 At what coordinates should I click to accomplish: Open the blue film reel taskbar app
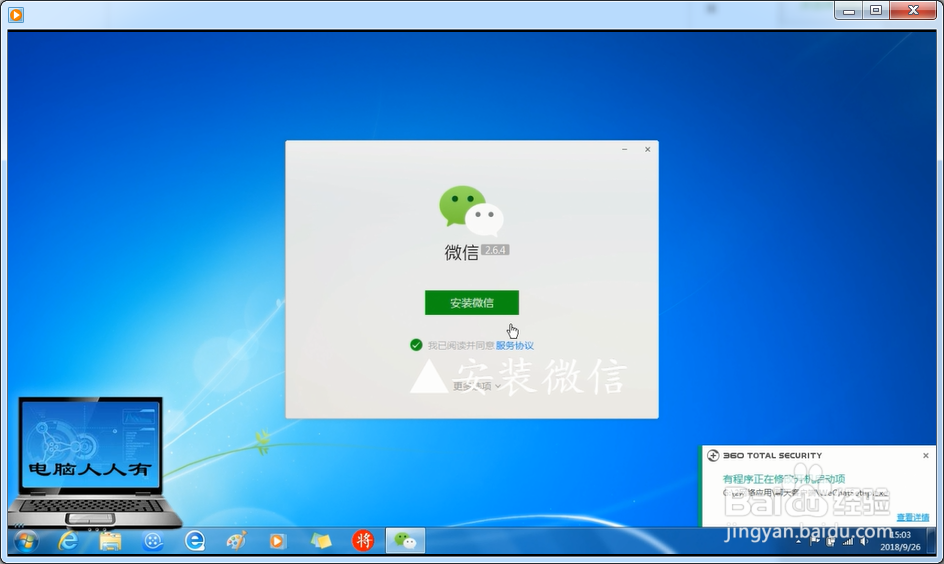(x=153, y=541)
